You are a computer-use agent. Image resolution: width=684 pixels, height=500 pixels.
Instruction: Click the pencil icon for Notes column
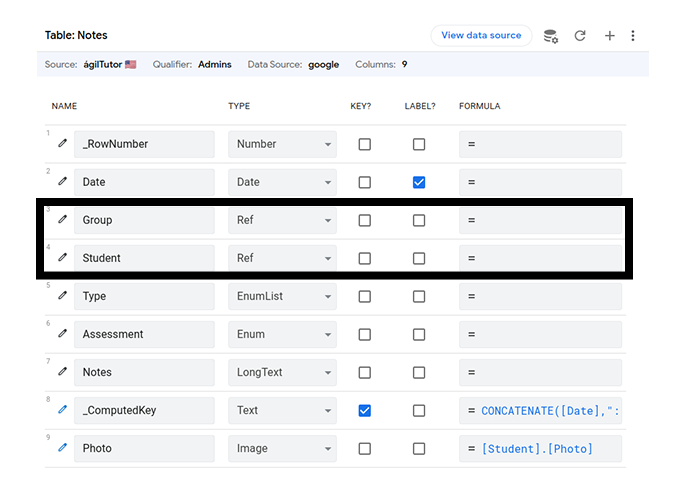(x=62, y=372)
